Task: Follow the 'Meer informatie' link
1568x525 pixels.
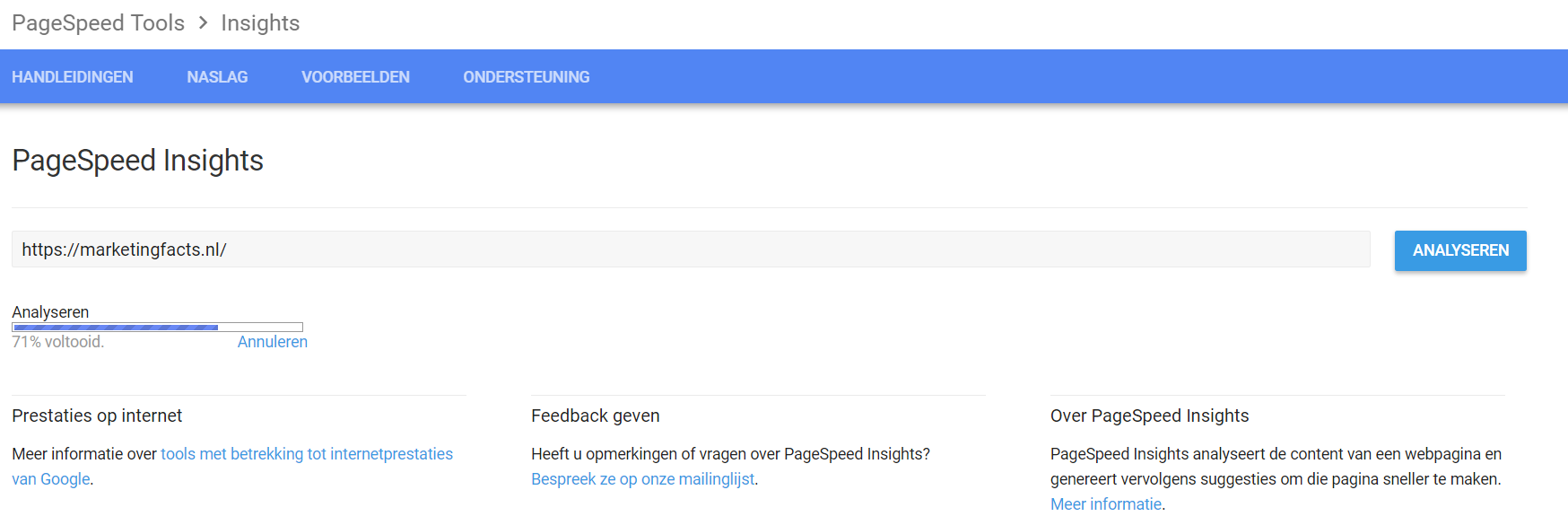Action: tap(1106, 504)
